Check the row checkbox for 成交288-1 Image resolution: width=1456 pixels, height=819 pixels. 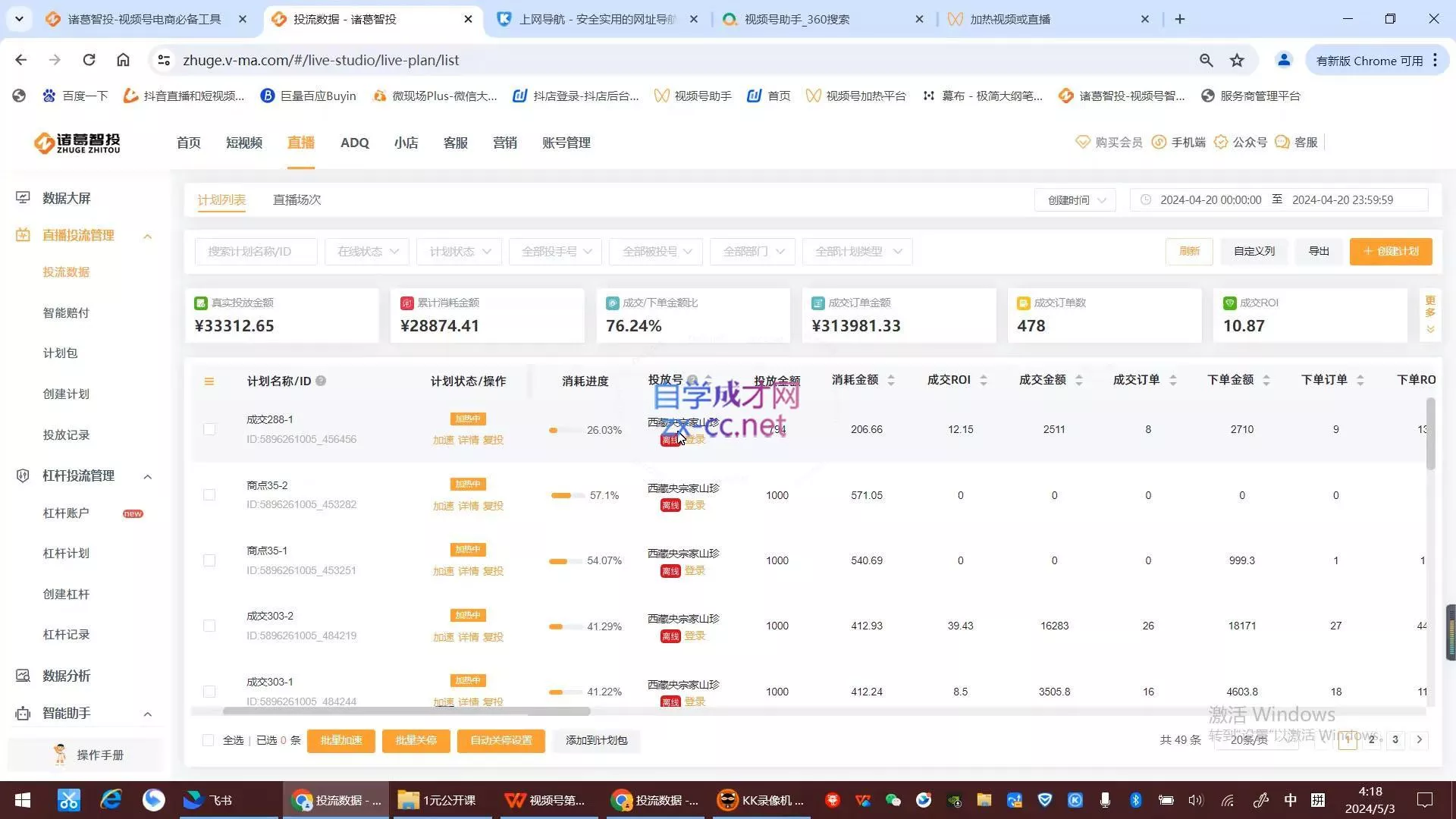point(209,429)
